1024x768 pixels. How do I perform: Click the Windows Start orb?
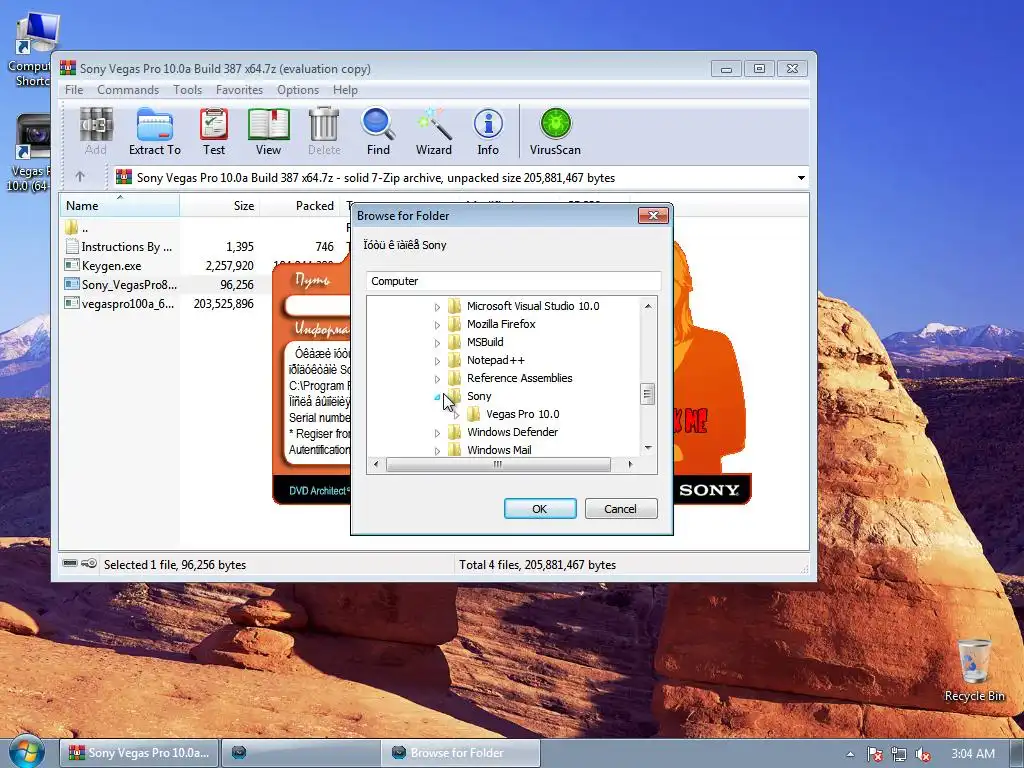(27, 752)
